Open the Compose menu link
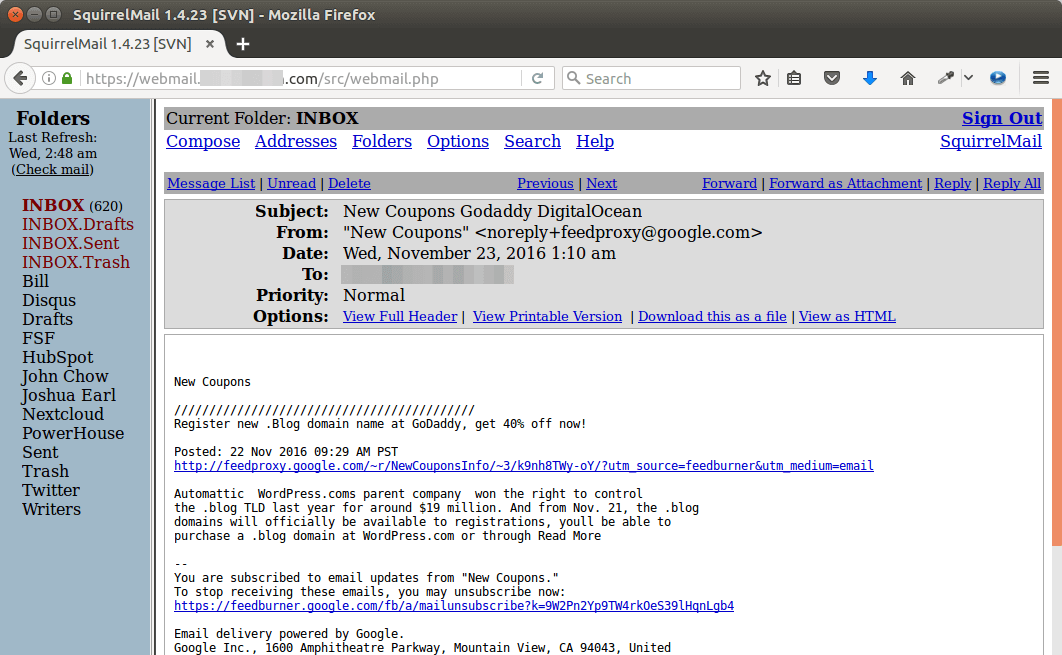 [203, 141]
